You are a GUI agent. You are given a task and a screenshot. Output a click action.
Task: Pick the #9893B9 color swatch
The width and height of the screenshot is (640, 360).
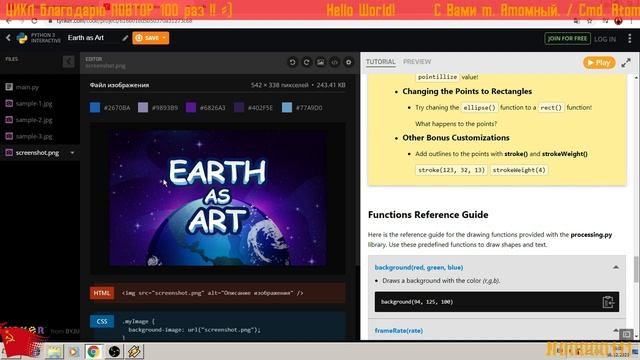pyautogui.click(x=143, y=107)
